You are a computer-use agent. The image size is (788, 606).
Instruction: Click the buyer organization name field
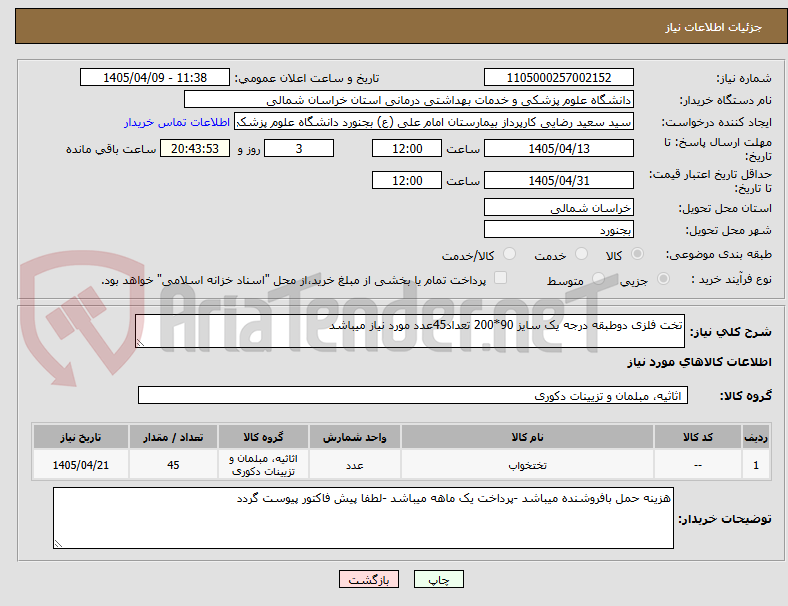click(409, 99)
